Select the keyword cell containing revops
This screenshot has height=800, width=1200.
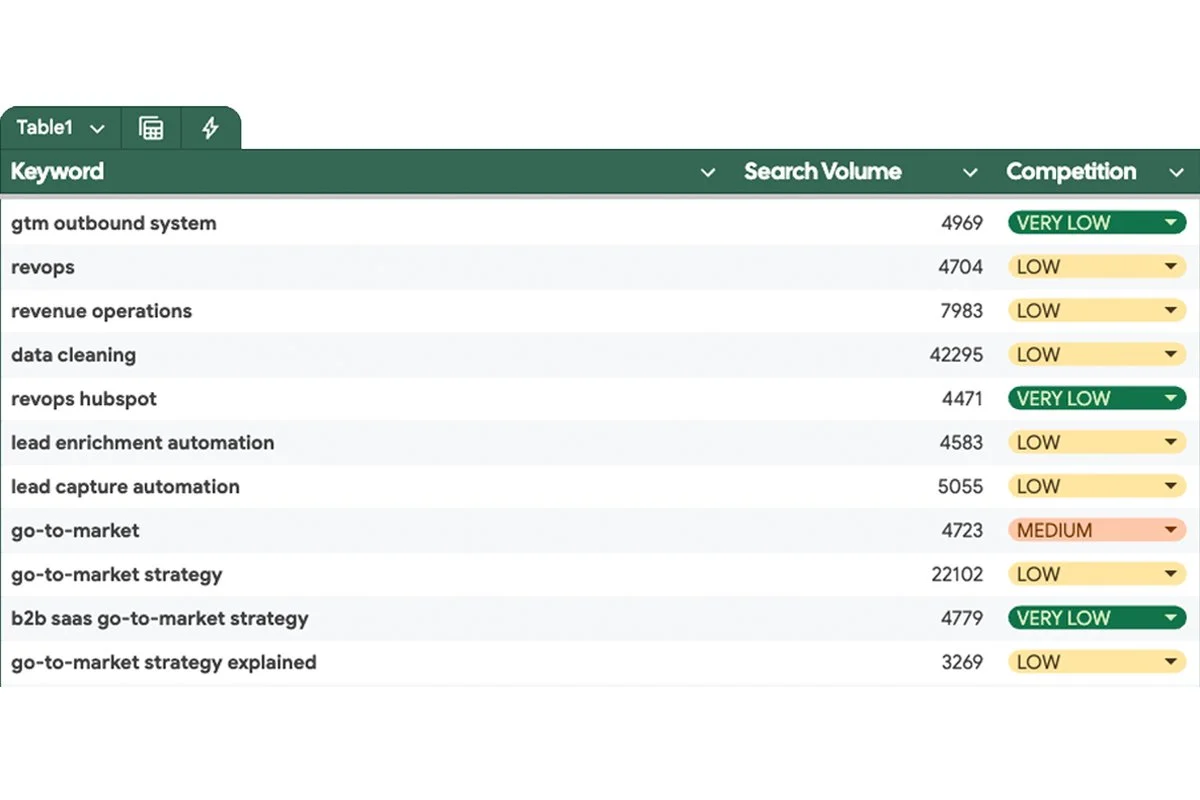click(x=44, y=267)
